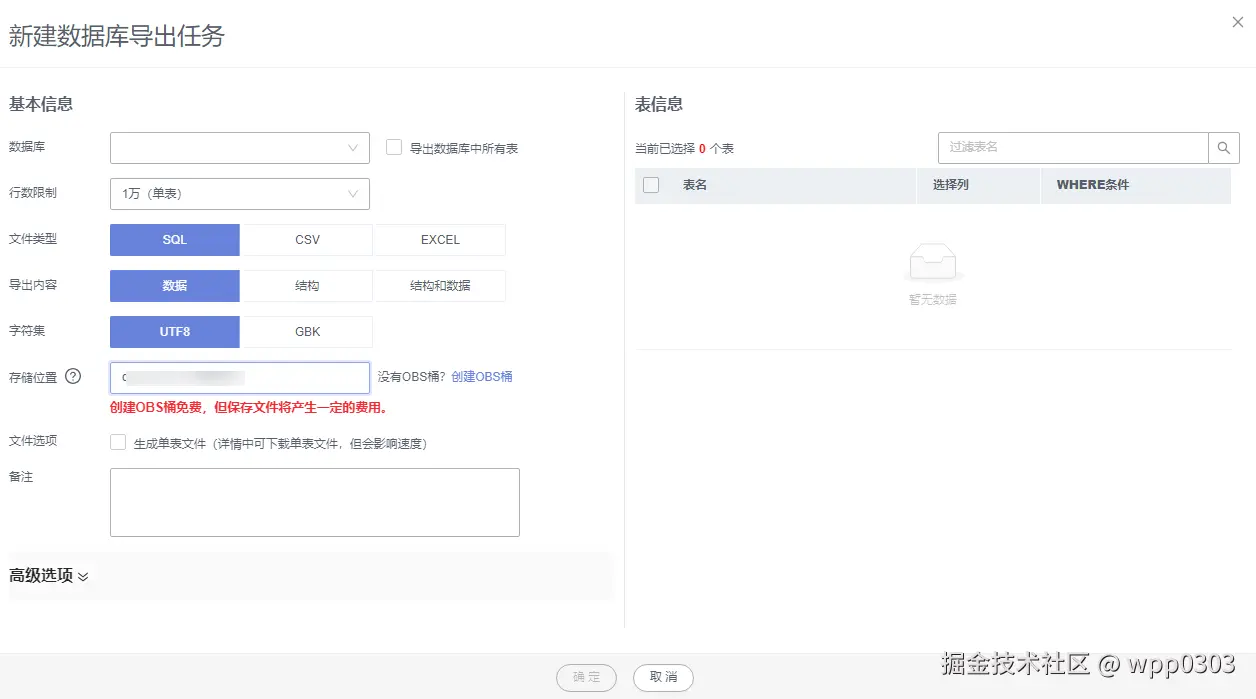Image resolution: width=1256 pixels, height=699 pixels.
Task: Open the 行数限制 dropdown showing 1万(单表)
Action: 240,194
